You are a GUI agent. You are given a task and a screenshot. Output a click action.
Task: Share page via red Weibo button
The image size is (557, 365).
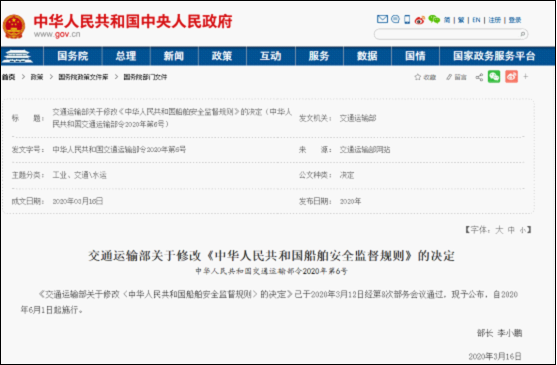[512, 77]
